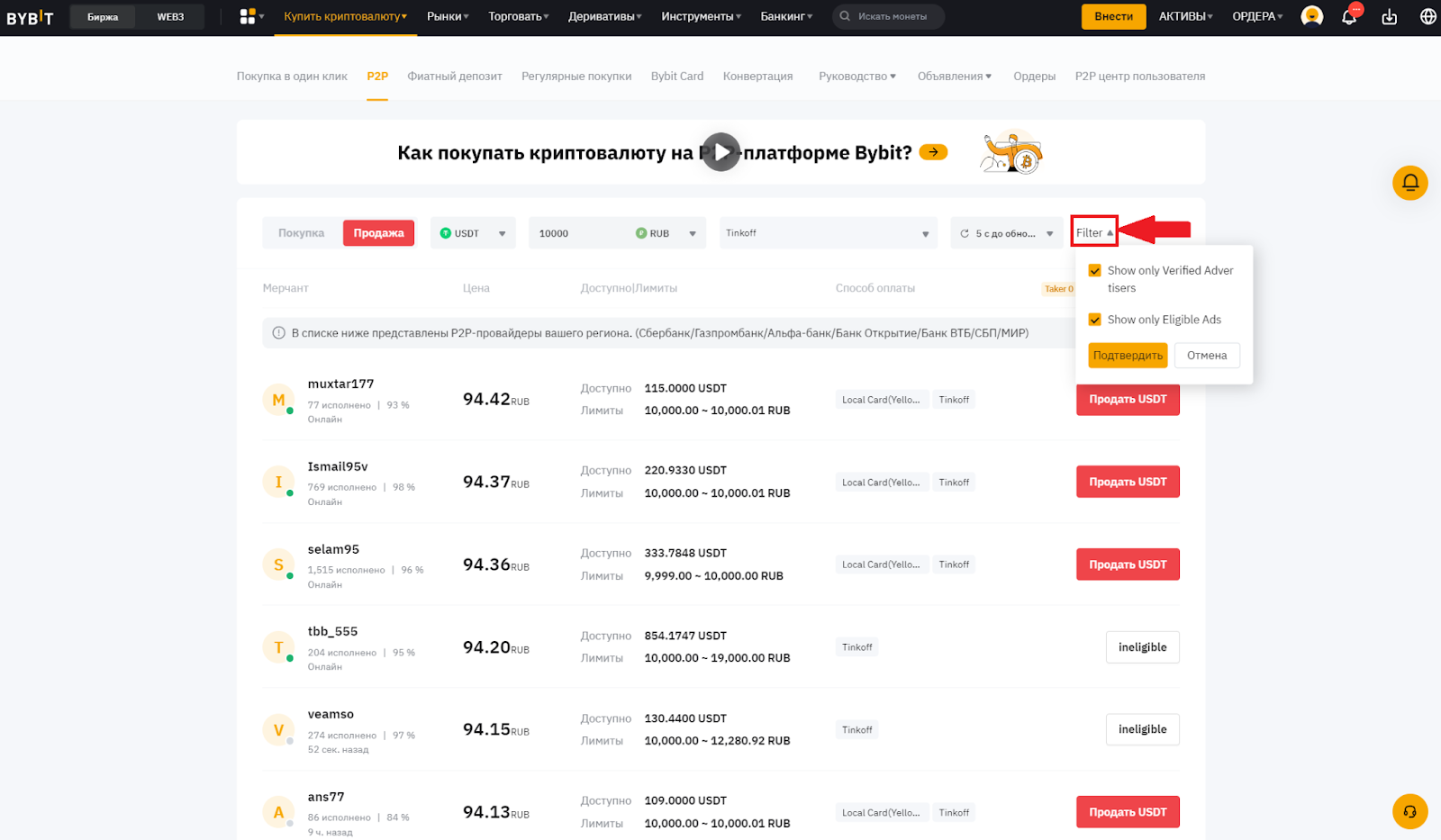Open the USDT coin dropdown
The width and height of the screenshot is (1441, 840).
pyautogui.click(x=473, y=233)
